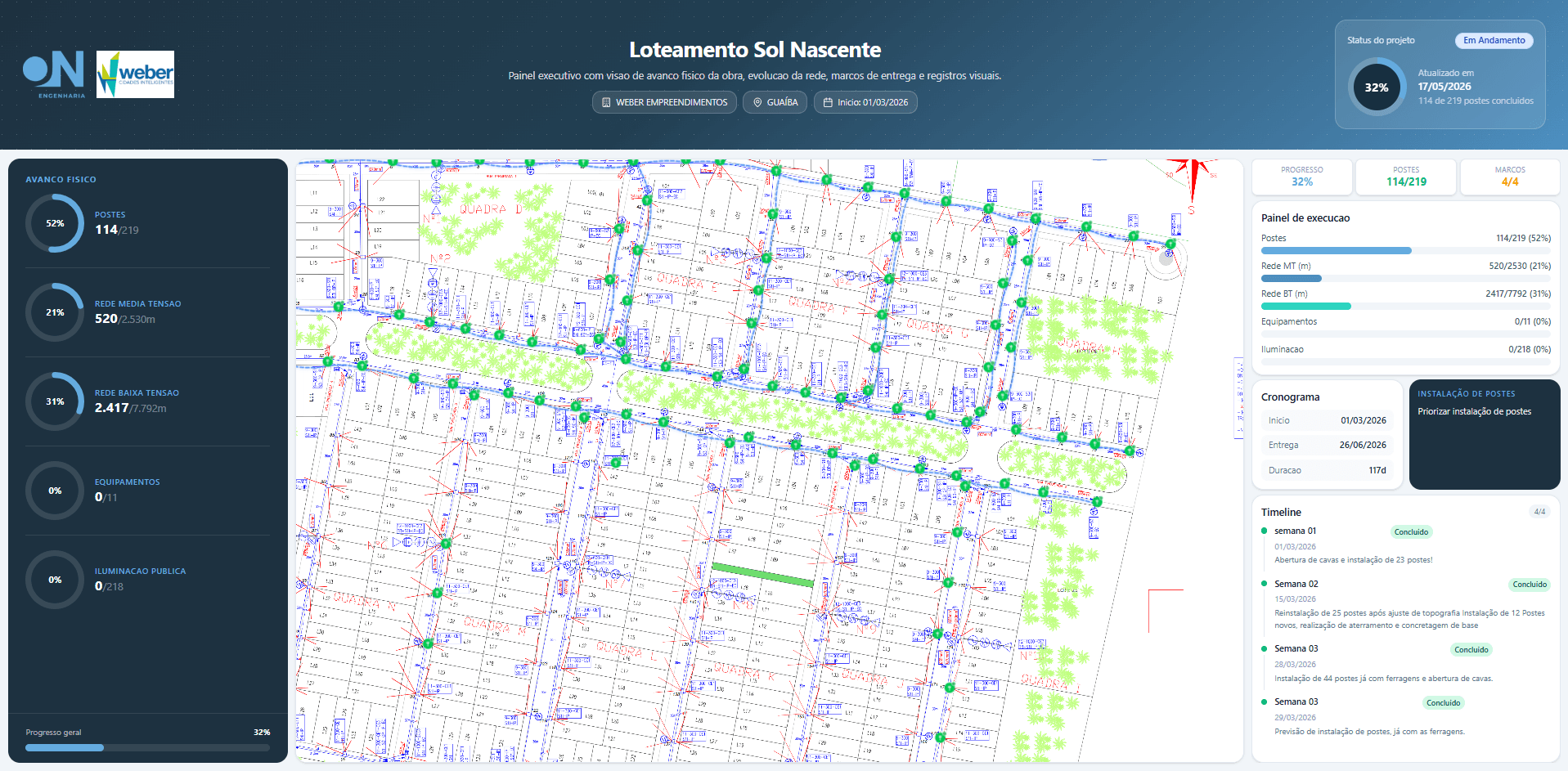Click the semana 01 timeline marker dot
The height and width of the screenshot is (771, 1568).
click(x=1265, y=531)
